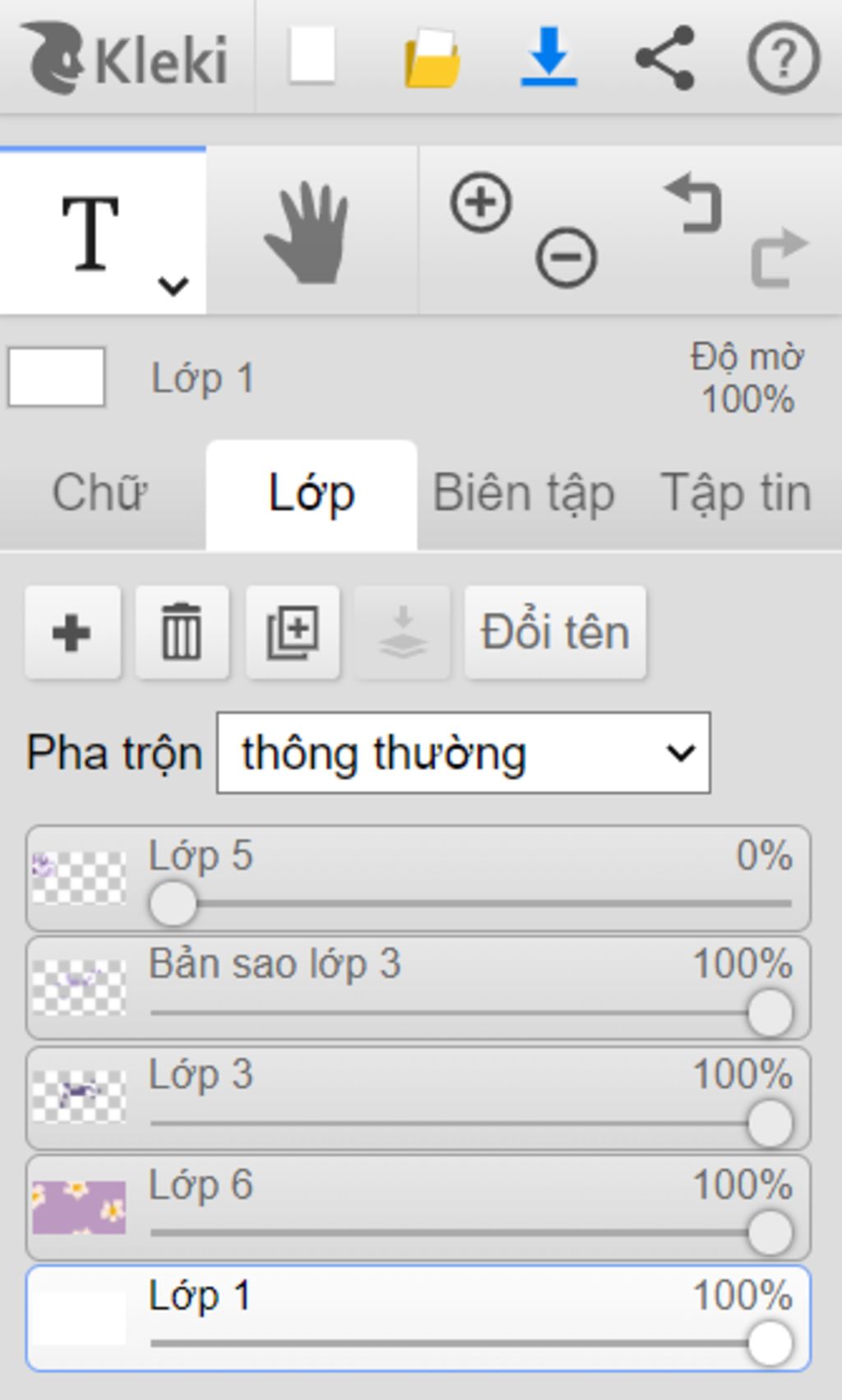Open the Pha trộn blend mode dropdown

point(463,753)
